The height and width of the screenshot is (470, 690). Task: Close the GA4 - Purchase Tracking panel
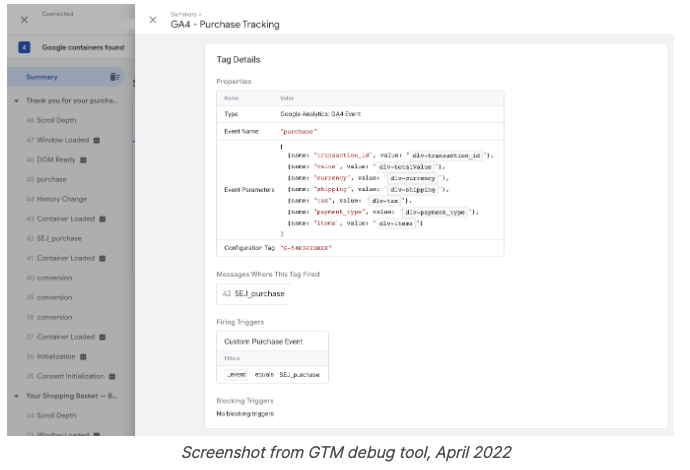coord(153,20)
